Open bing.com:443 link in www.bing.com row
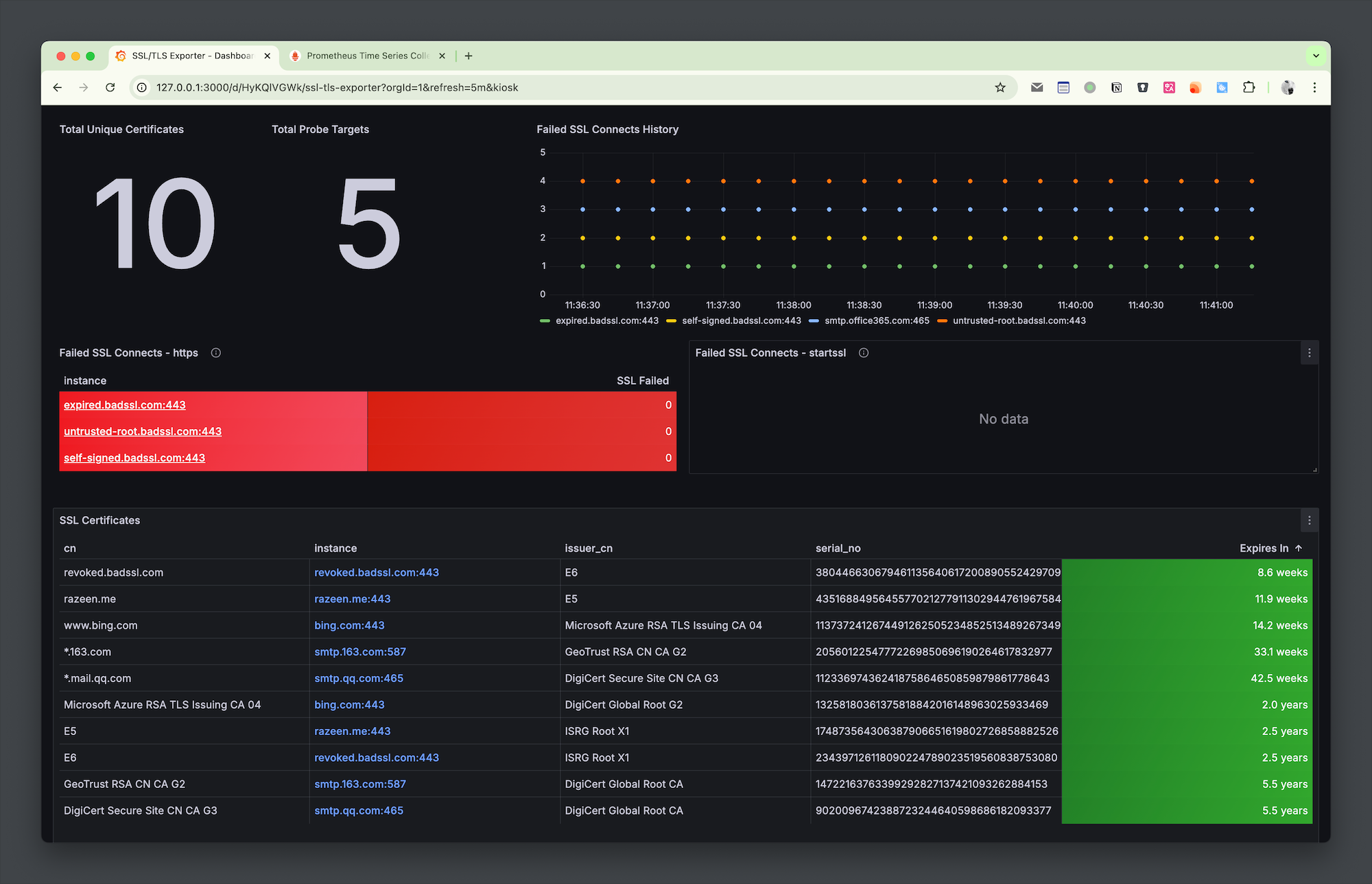Screen dimensions: 1372x884 349,625
